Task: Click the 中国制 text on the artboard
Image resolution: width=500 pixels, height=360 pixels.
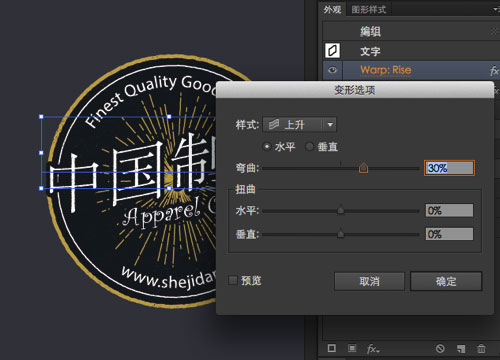Action: pos(132,173)
